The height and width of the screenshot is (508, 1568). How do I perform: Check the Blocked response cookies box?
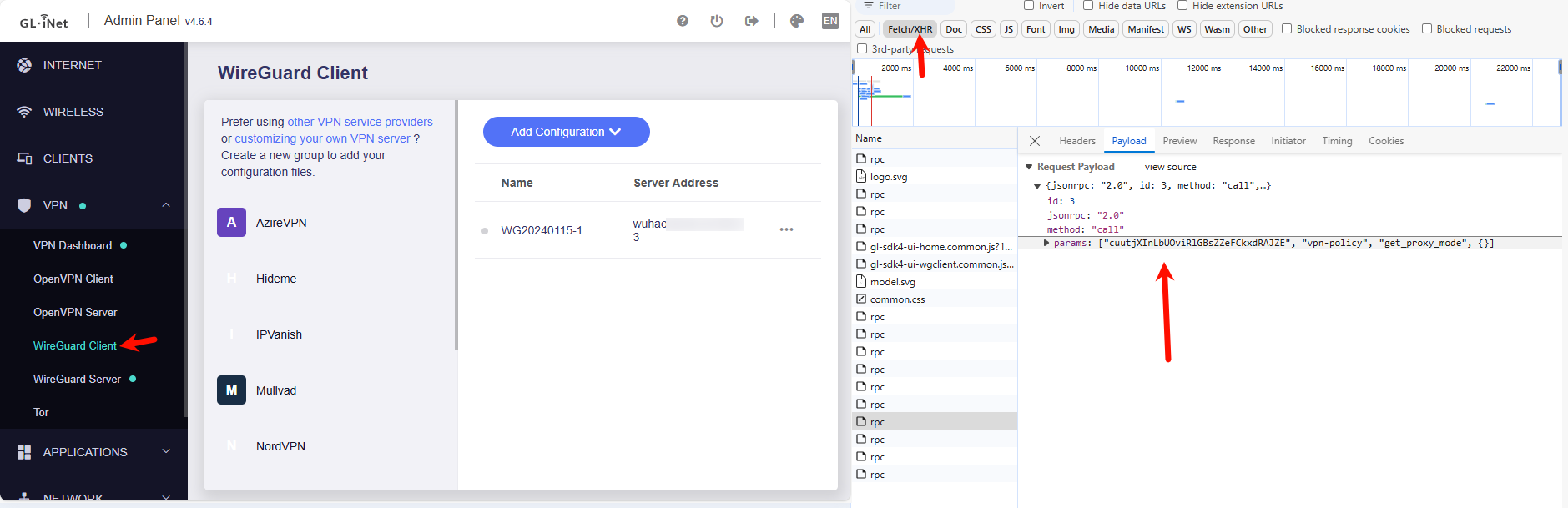pyautogui.click(x=1287, y=29)
